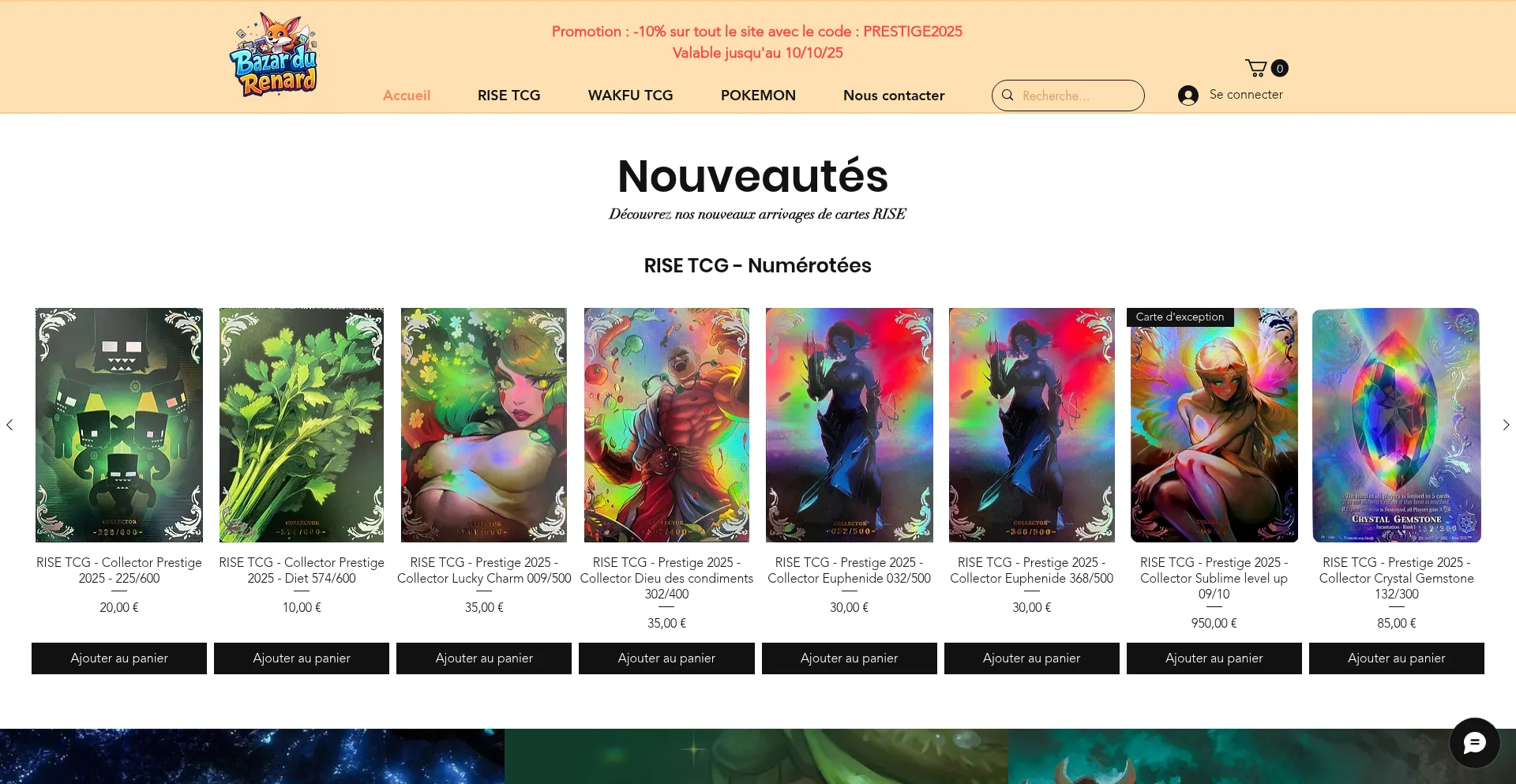The image size is (1516, 784).
Task: View the Dieu des condiments card thumbnail
Action: pos(666,425)
